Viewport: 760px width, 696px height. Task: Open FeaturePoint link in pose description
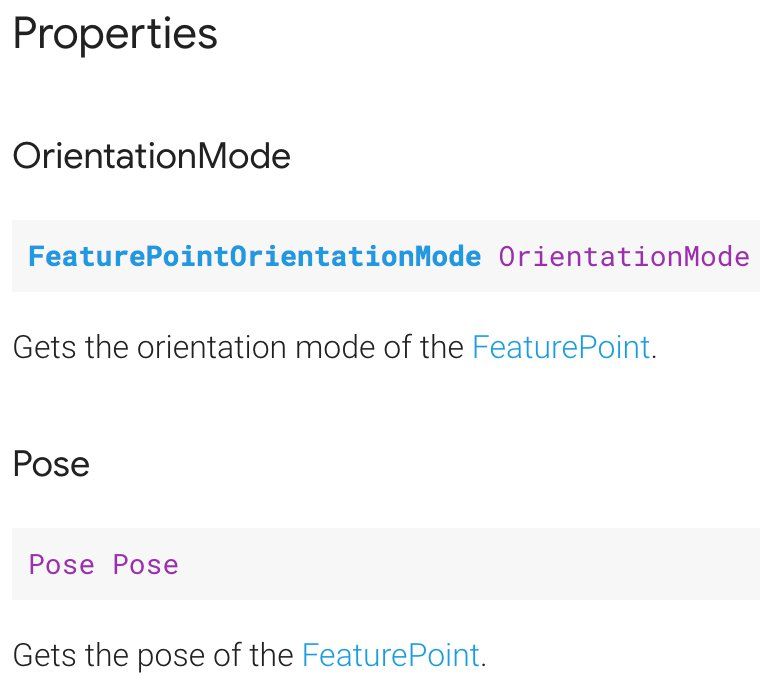point(391,655)
